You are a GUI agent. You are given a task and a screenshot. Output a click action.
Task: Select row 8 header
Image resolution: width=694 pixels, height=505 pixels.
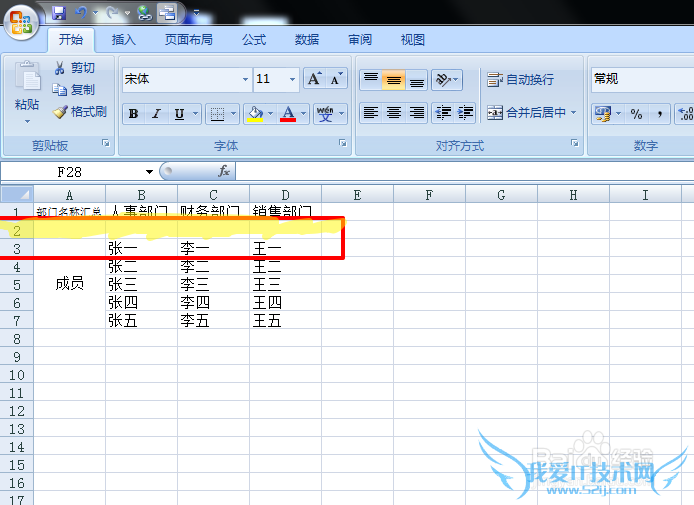click(17, 339)
